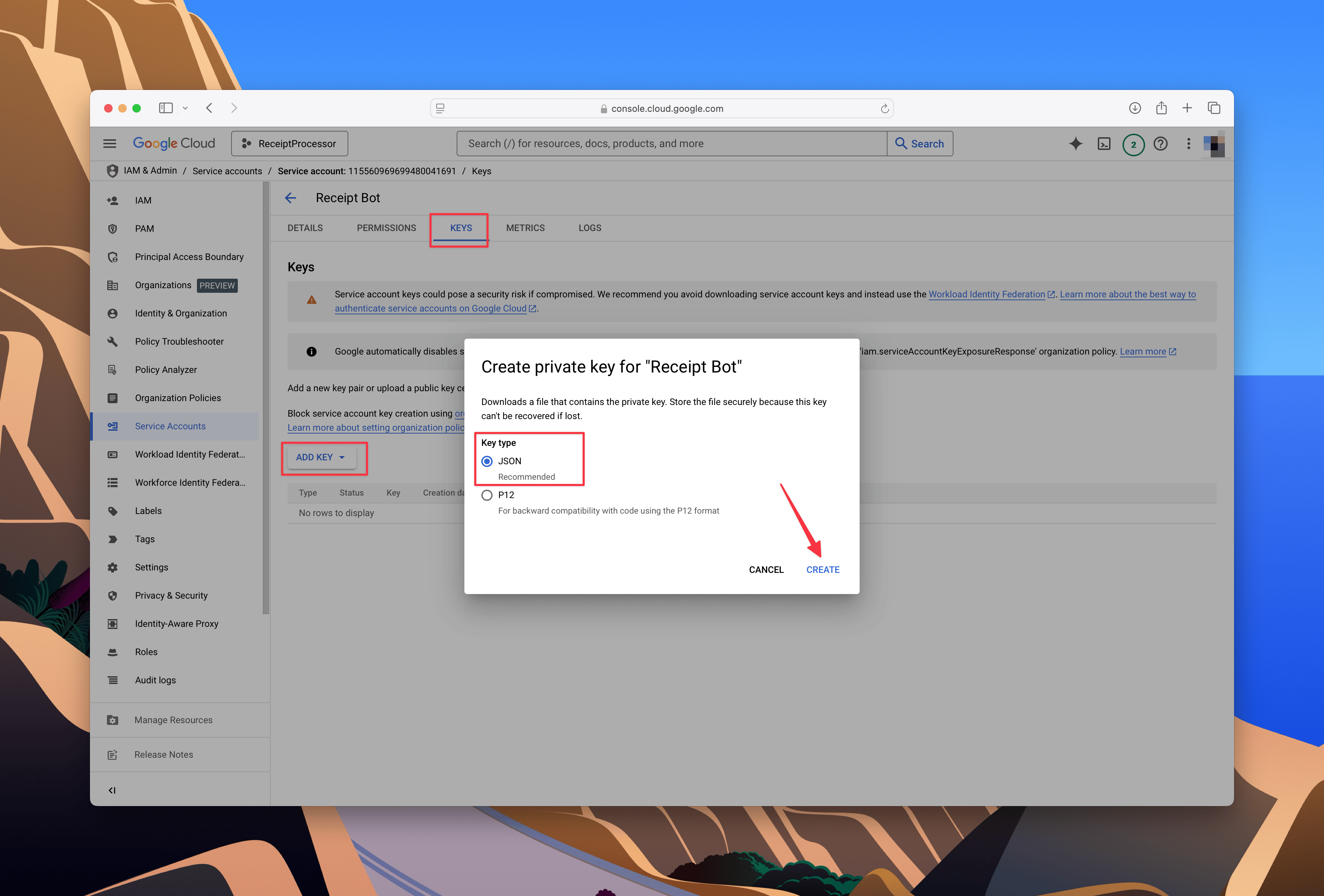Open Gemini AI assistant sparkle icon

(1075, 144)
